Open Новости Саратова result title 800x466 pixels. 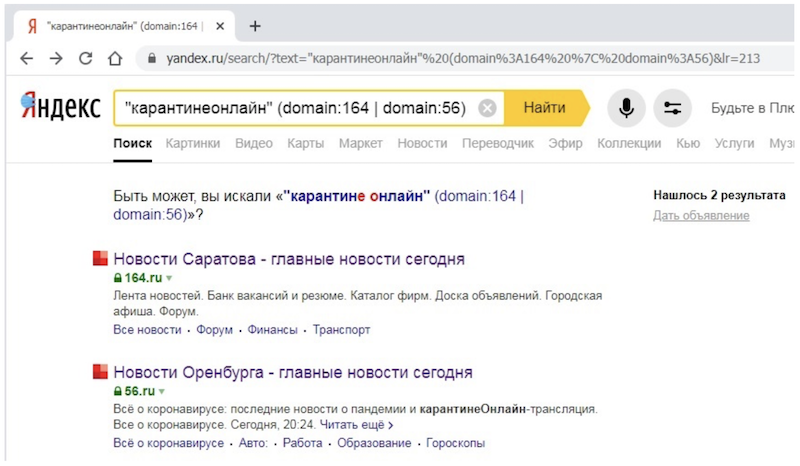click(289, 259)
